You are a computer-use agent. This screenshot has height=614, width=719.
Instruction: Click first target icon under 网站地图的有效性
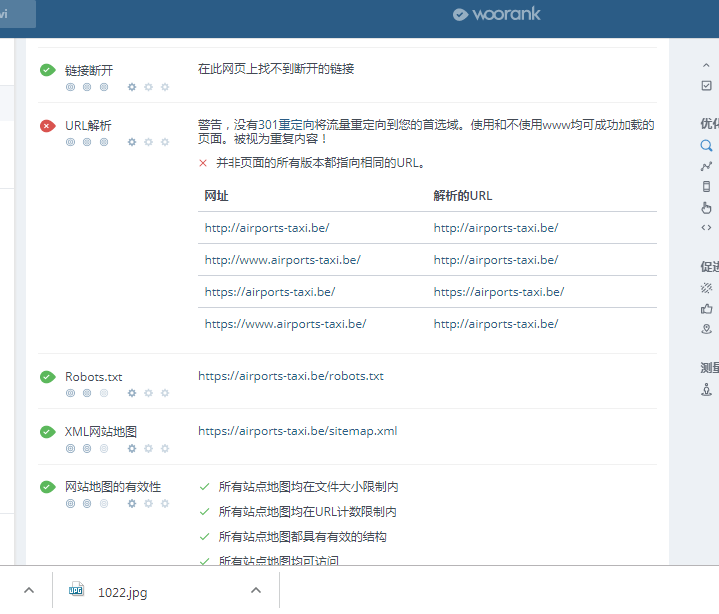(x=70, y=503)
